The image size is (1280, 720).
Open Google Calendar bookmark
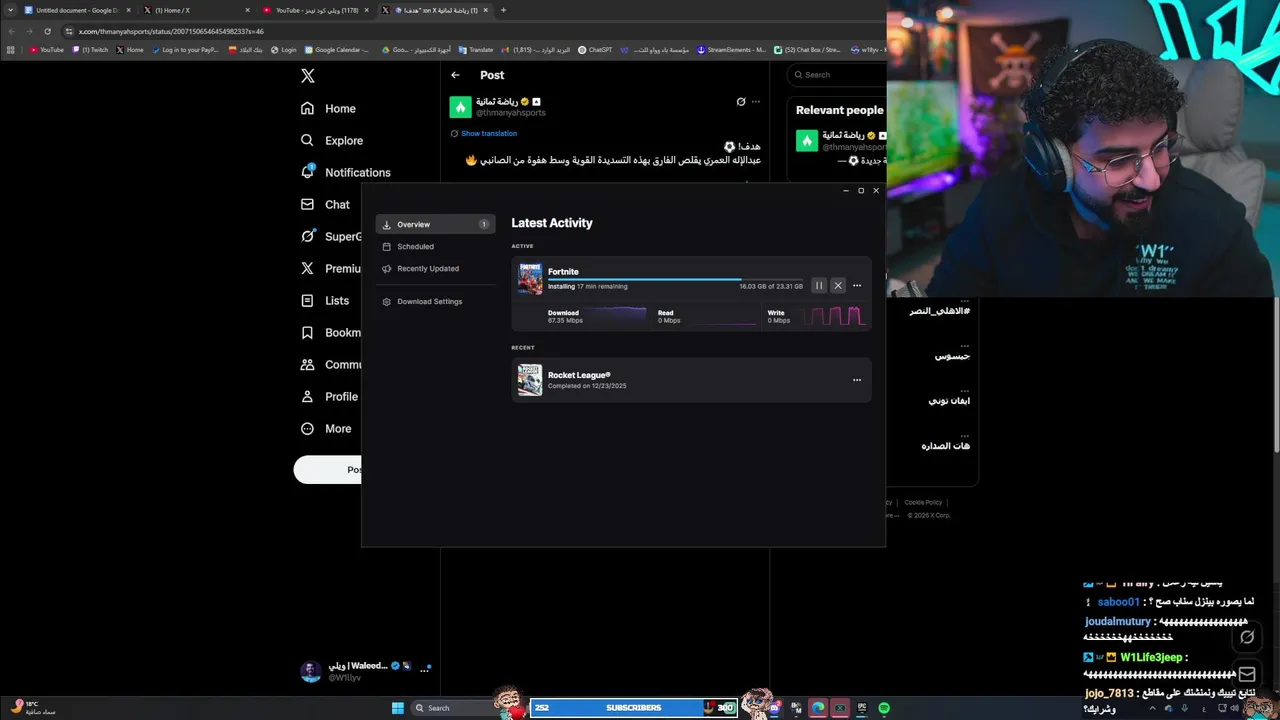pos(337,49)
